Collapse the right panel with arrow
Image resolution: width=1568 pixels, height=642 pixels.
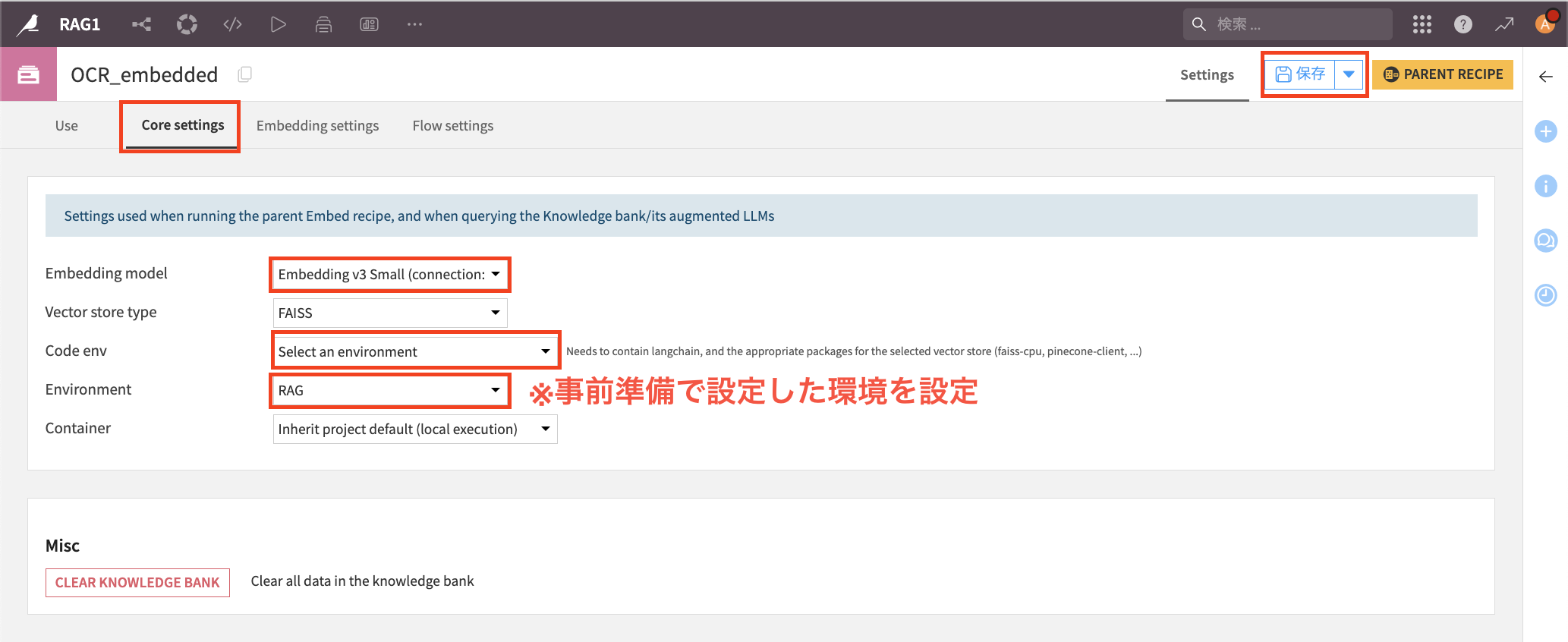(x=1545, y=76)
